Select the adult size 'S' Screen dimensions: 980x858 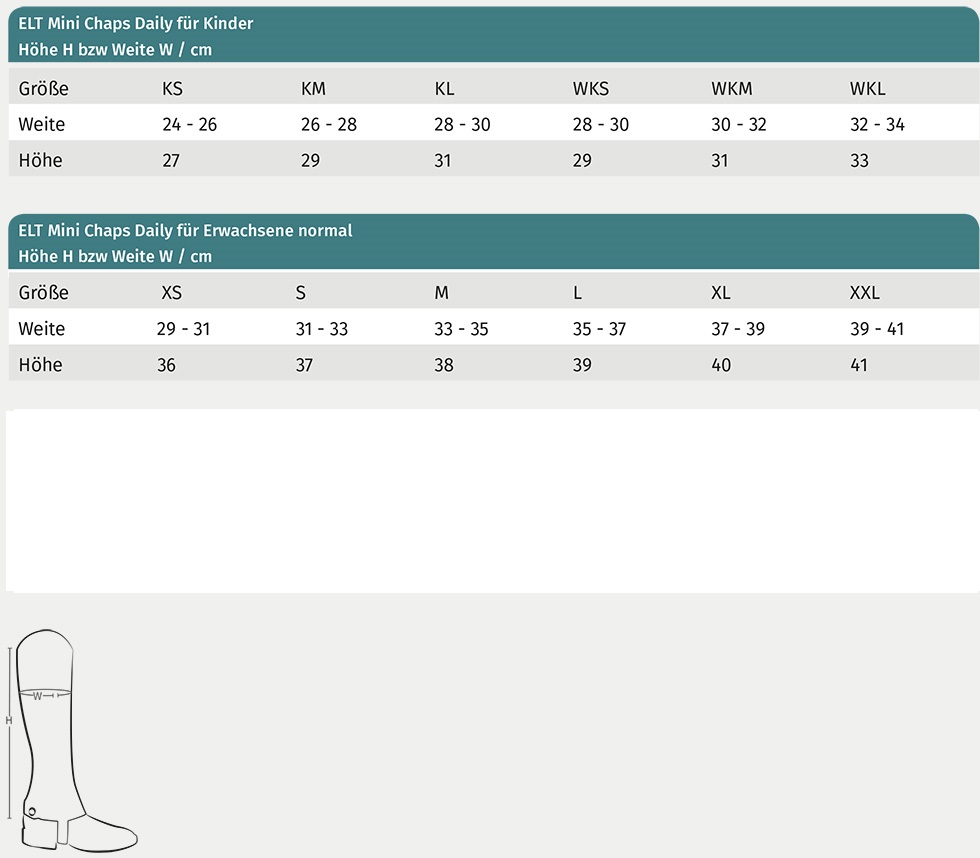click(x=301, y=292)
